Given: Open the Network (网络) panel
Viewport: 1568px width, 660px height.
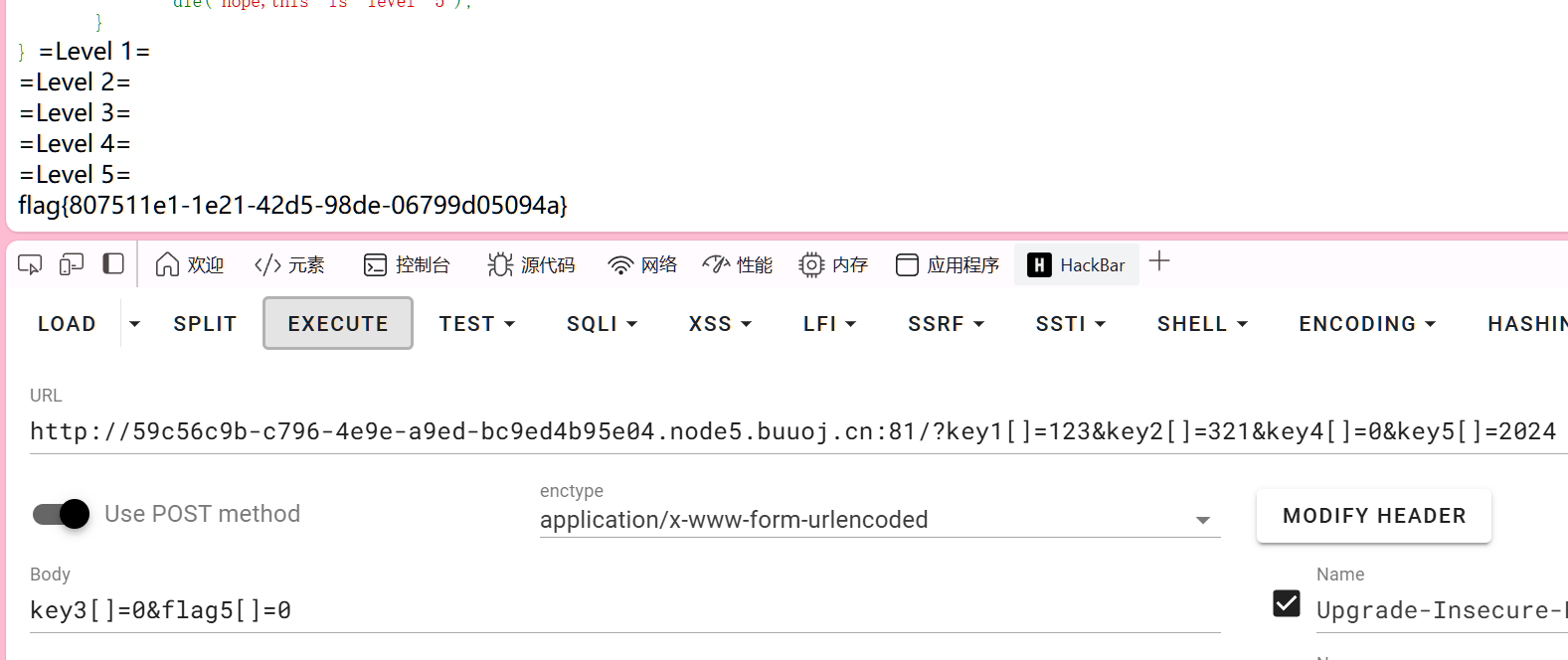Looking at the screenshot, I should point(642,265).
